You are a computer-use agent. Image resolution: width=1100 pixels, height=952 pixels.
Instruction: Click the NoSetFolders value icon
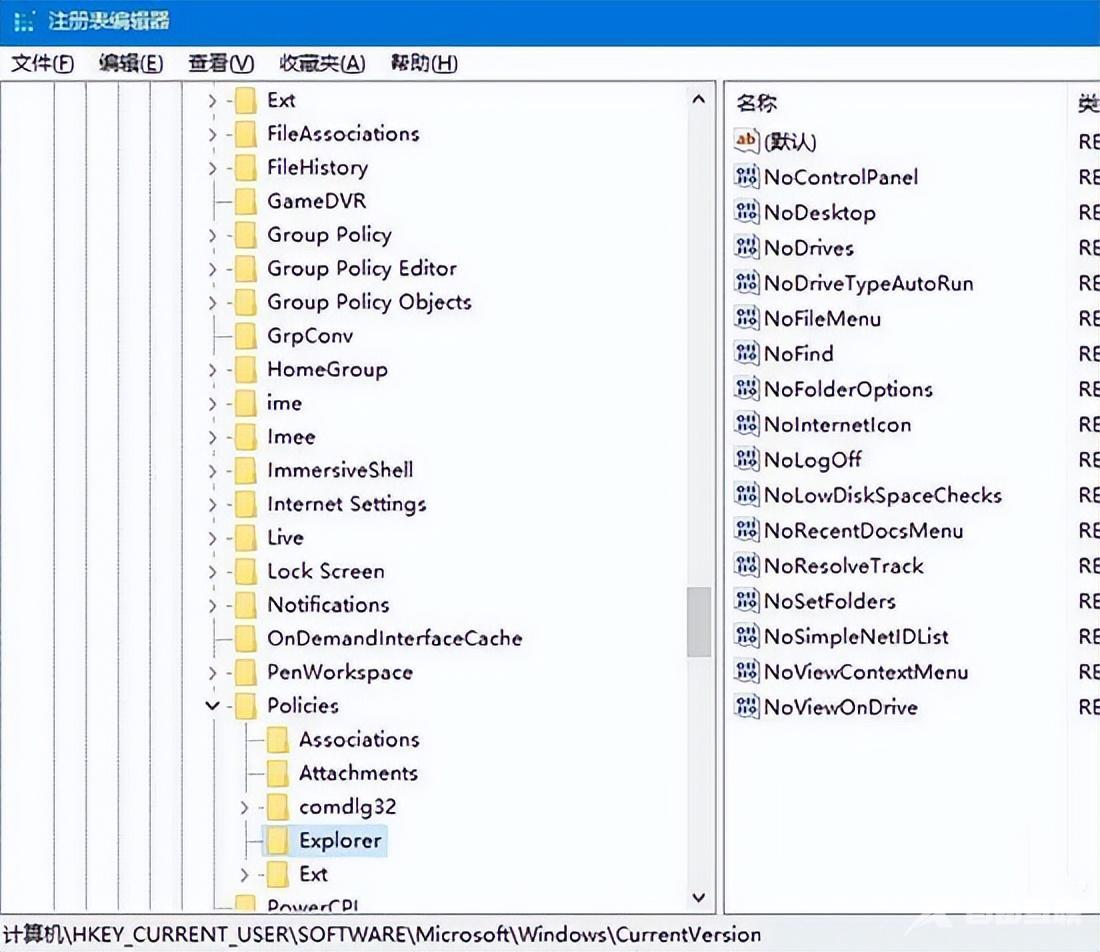pos(746,601)
